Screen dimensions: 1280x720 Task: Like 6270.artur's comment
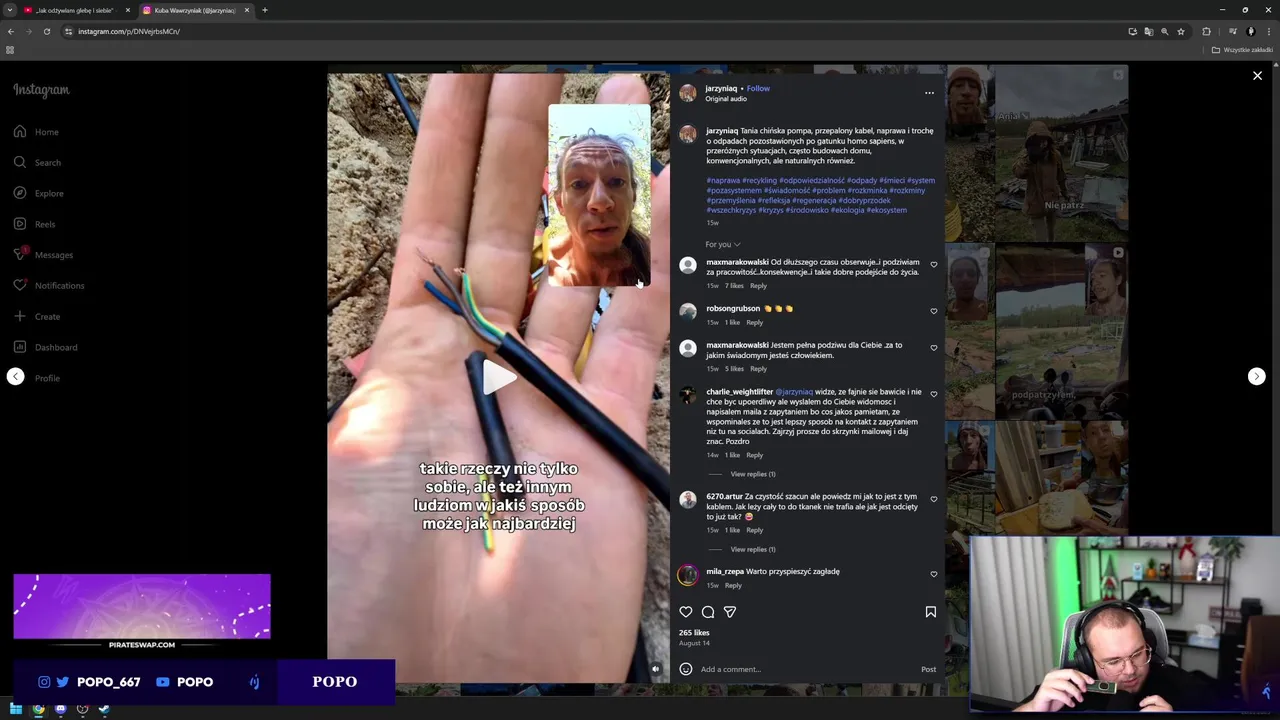934,499
